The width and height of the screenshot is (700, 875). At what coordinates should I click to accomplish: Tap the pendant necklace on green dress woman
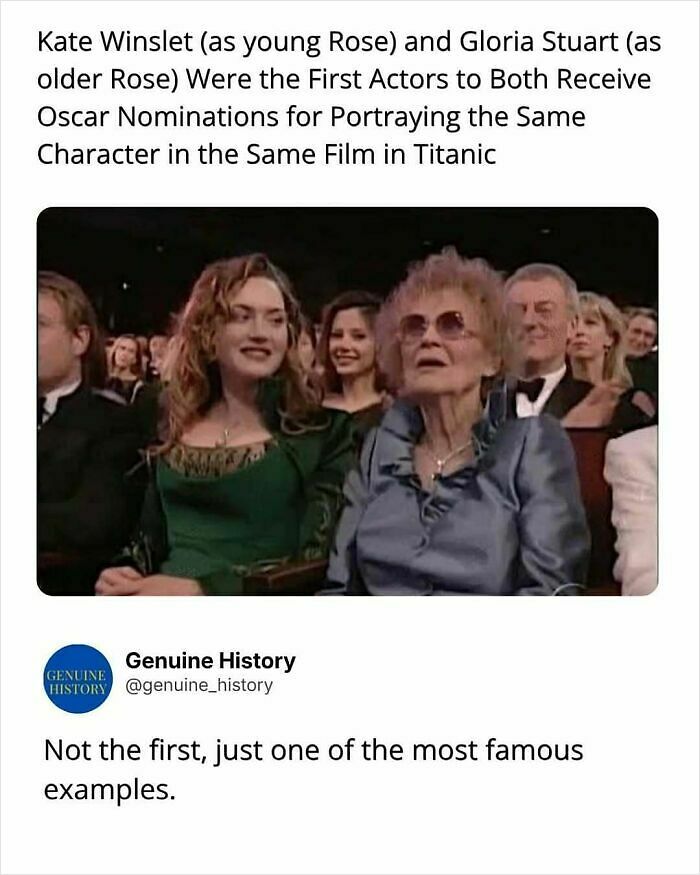[x=226, y=432]
